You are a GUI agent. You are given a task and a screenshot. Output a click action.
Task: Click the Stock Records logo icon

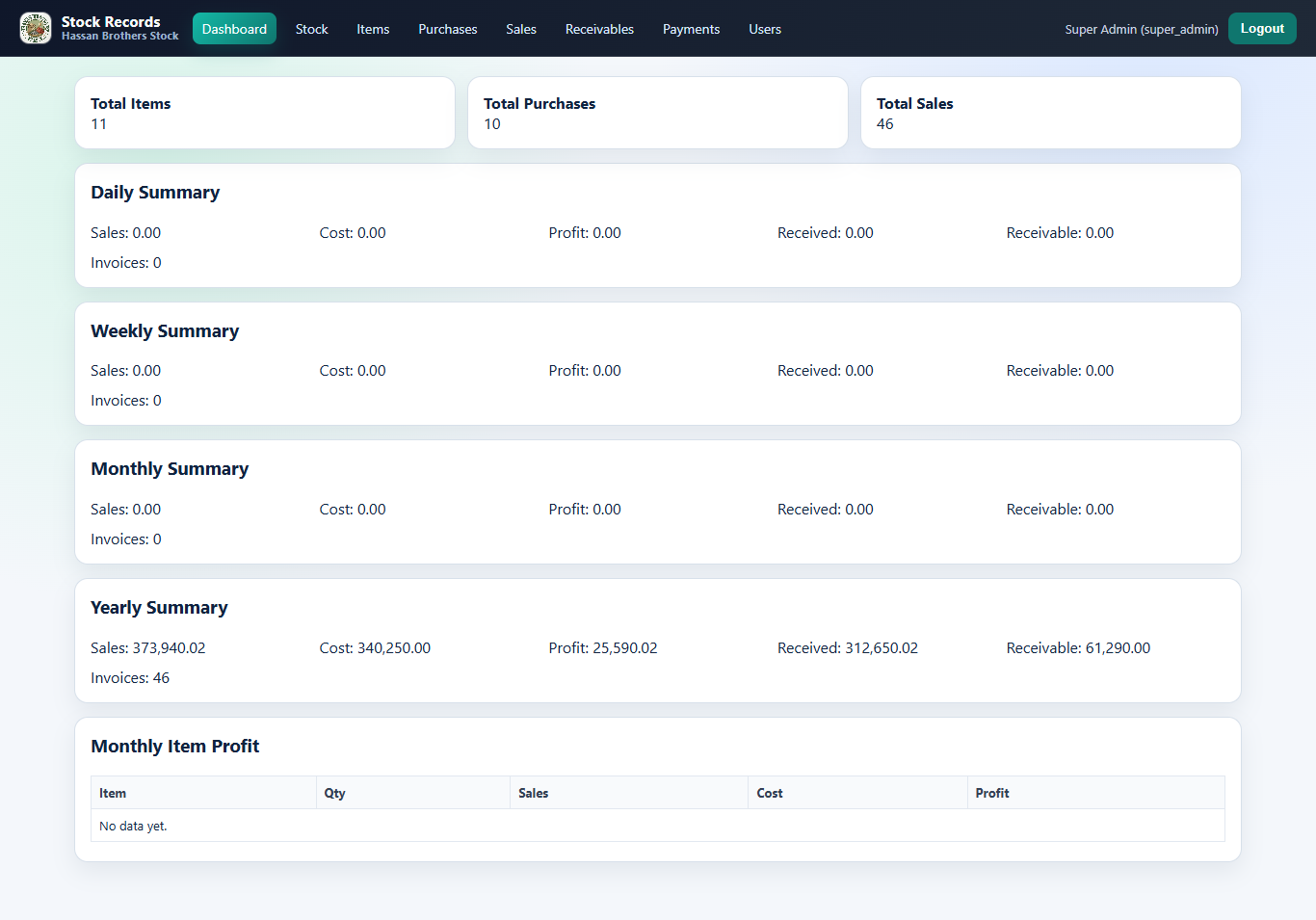(36, 28)
